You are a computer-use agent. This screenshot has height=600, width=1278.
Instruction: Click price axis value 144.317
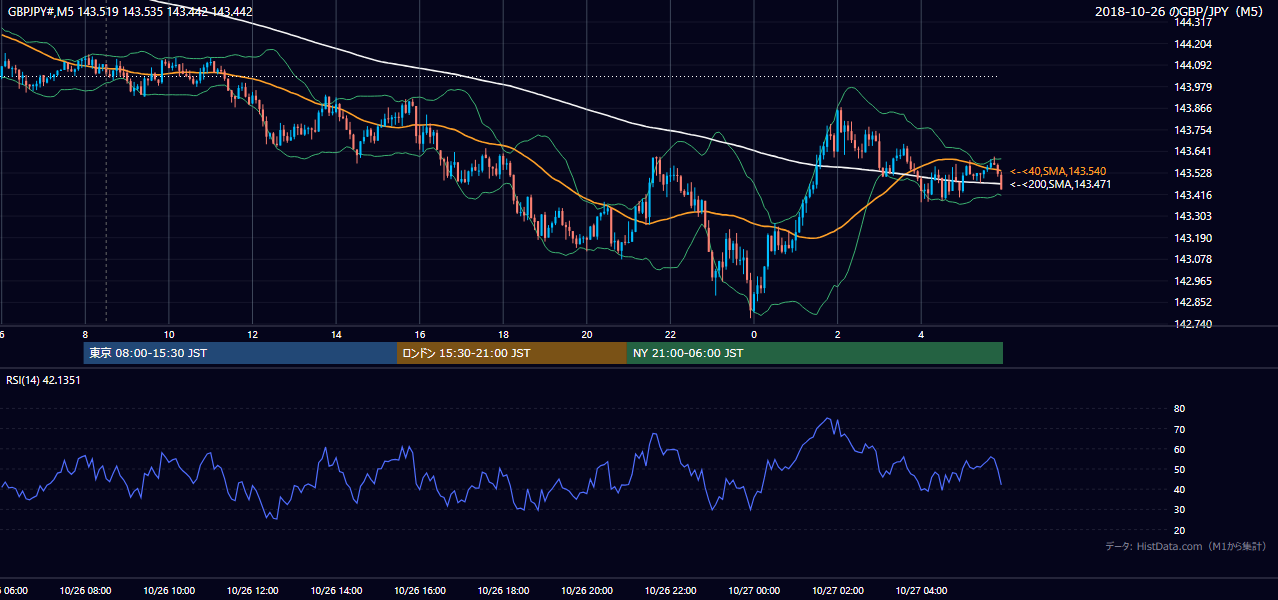pos(1193,22)
